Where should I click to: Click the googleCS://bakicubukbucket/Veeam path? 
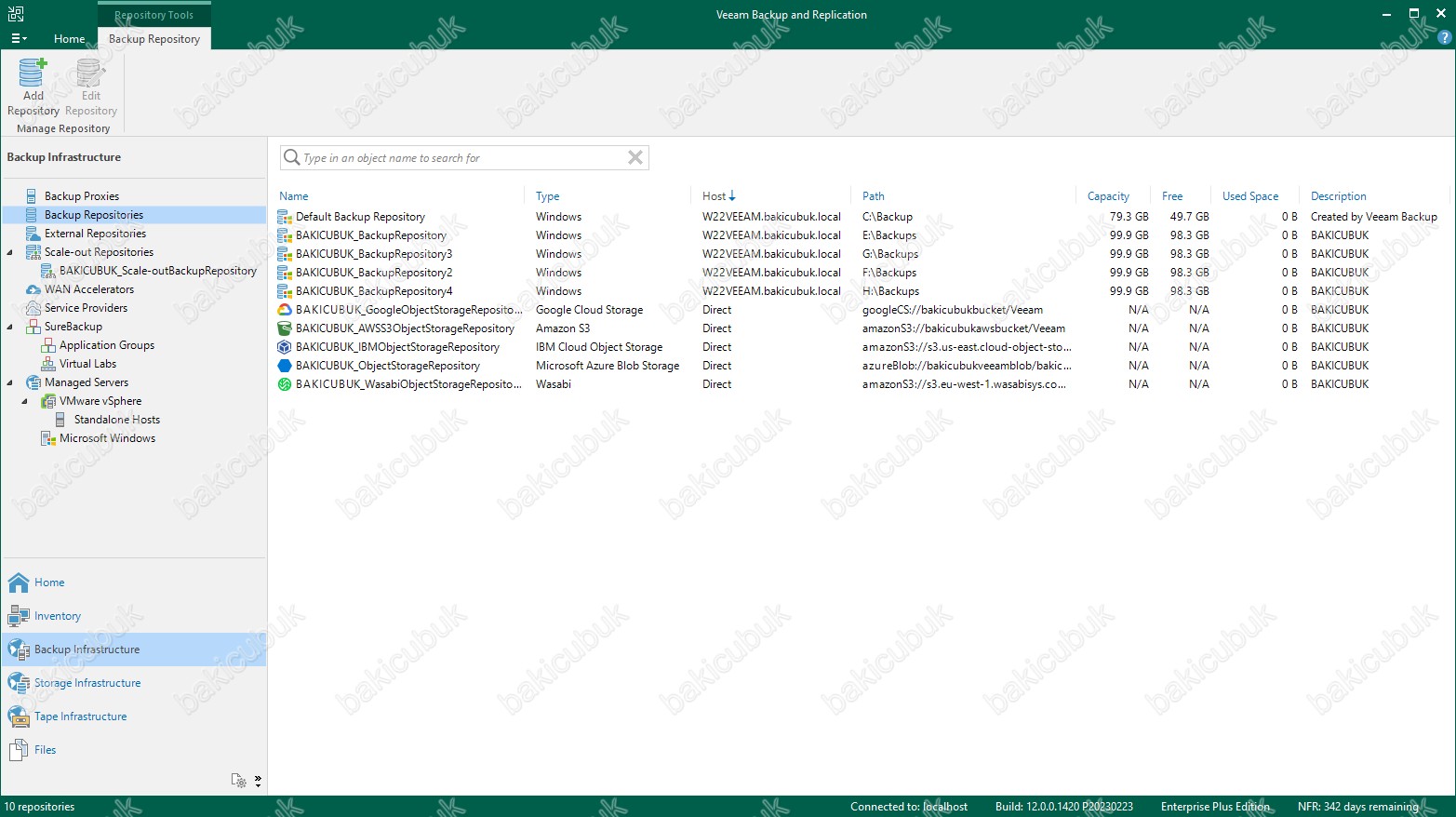[953, 310]
